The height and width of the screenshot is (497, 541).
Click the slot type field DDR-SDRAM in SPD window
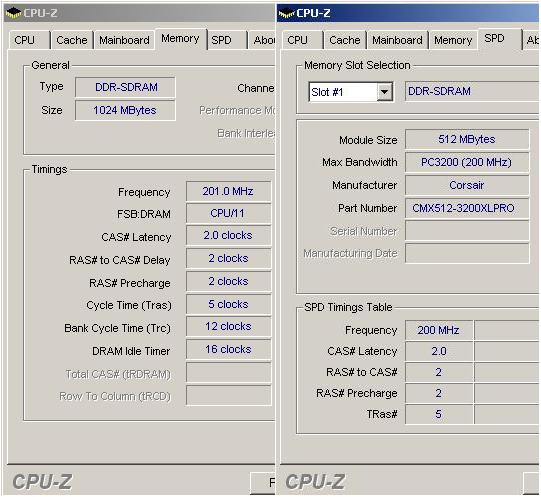coord(472,91)
